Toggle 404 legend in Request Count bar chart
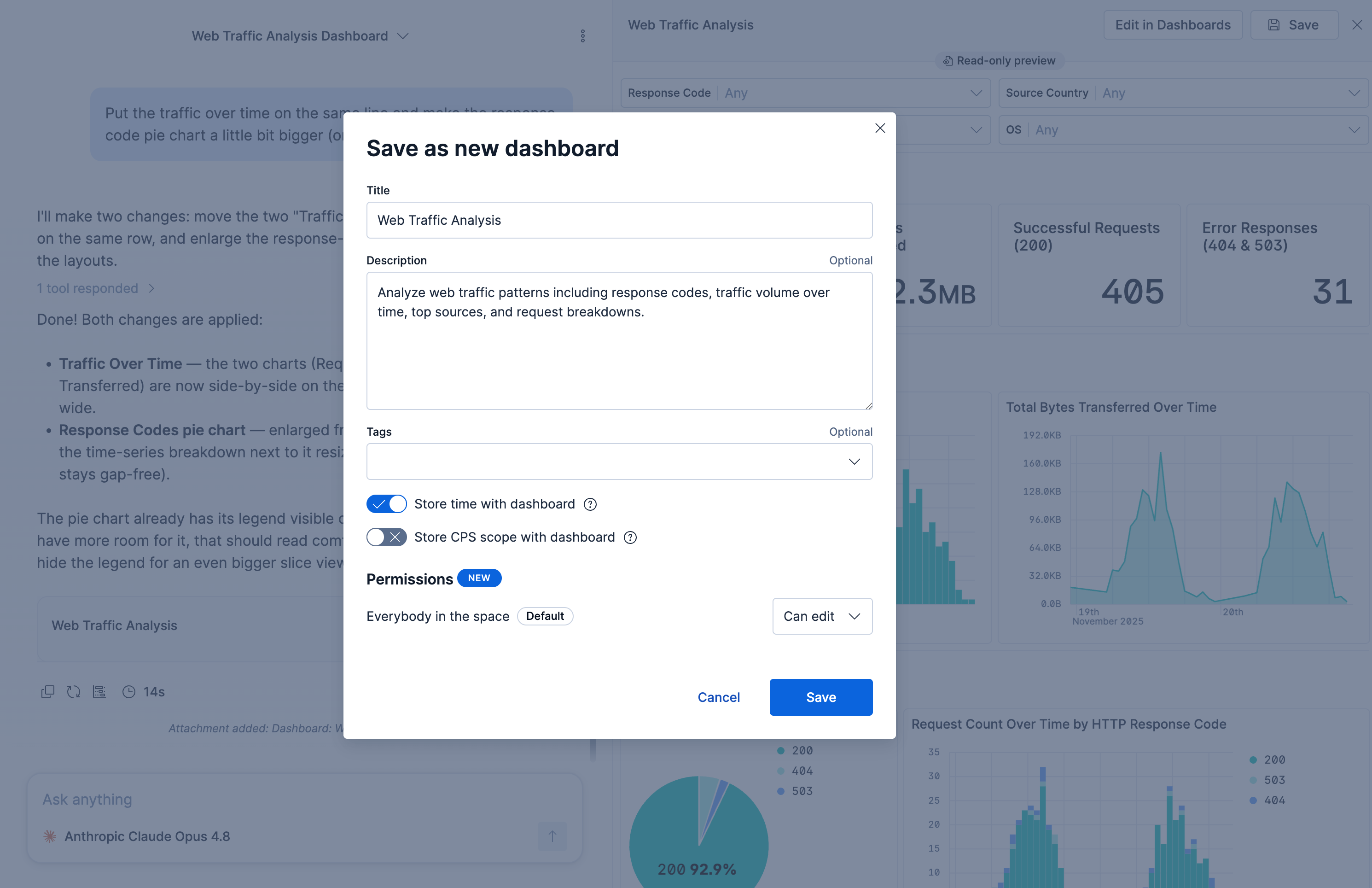Viewport: 1372px width, 888px height. tap(1267, 800)
